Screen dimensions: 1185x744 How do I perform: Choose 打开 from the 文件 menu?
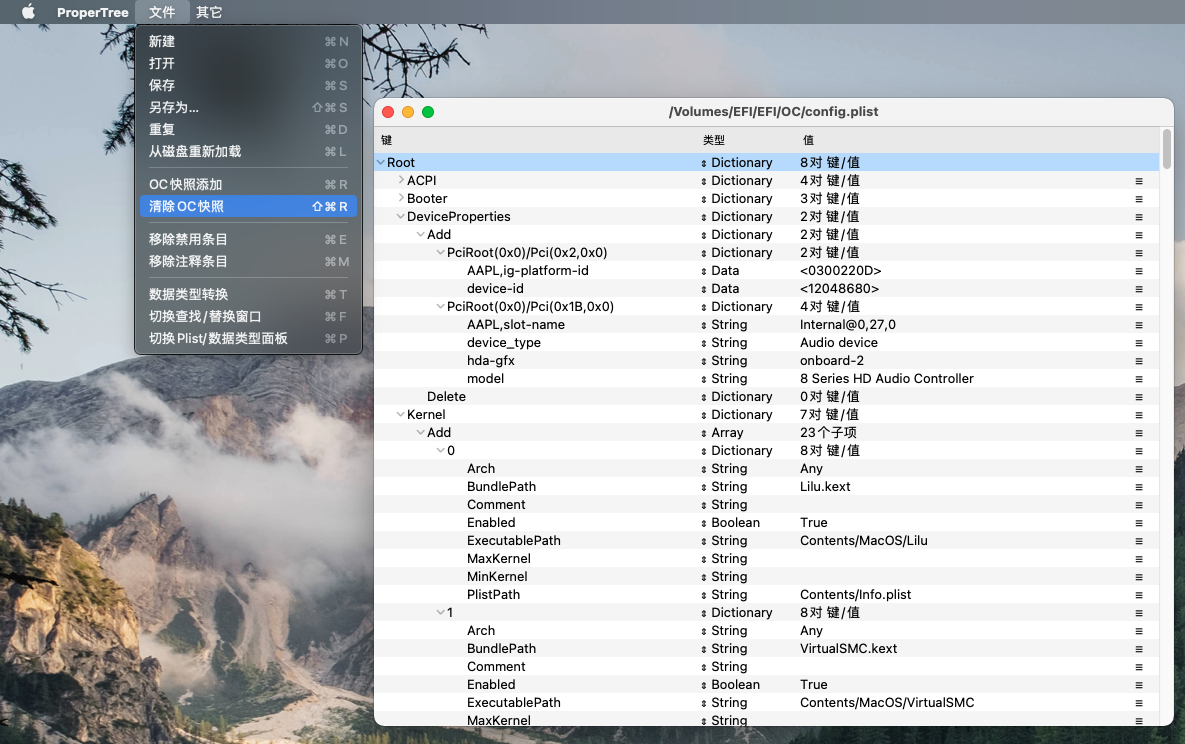point(248,64)
